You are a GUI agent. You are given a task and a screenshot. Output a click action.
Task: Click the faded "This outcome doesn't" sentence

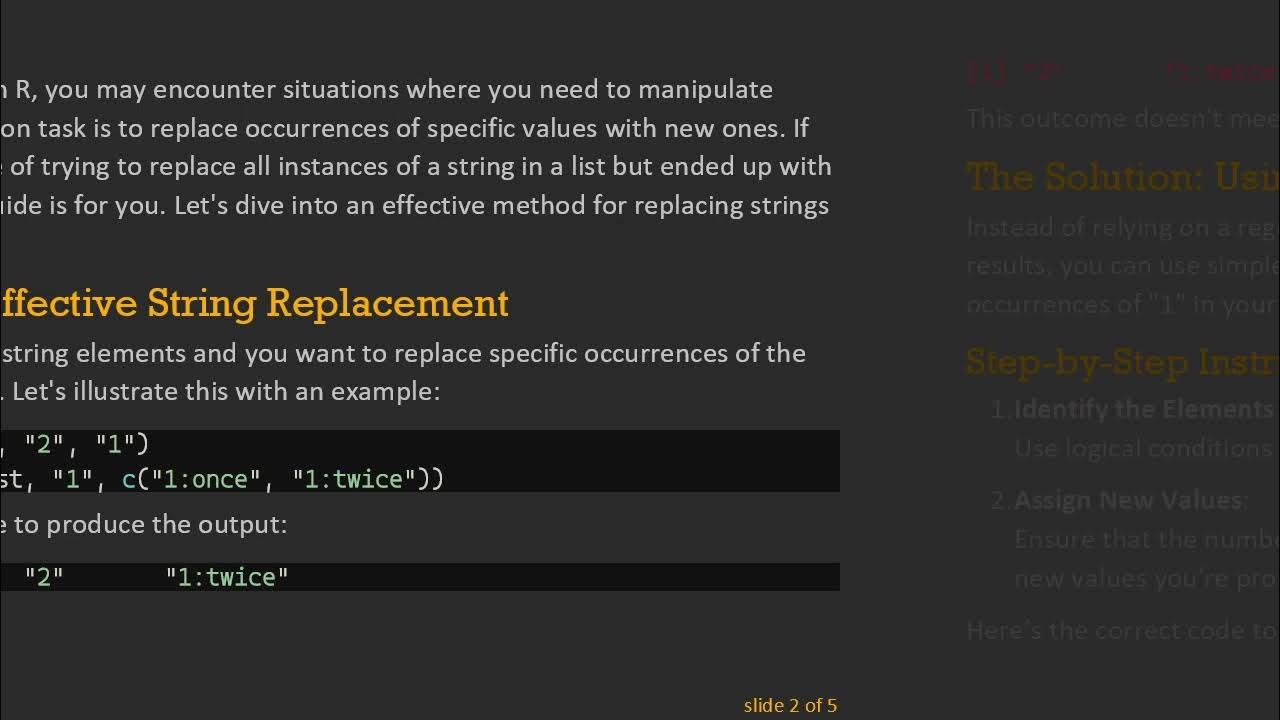[x=1122, y=118]
